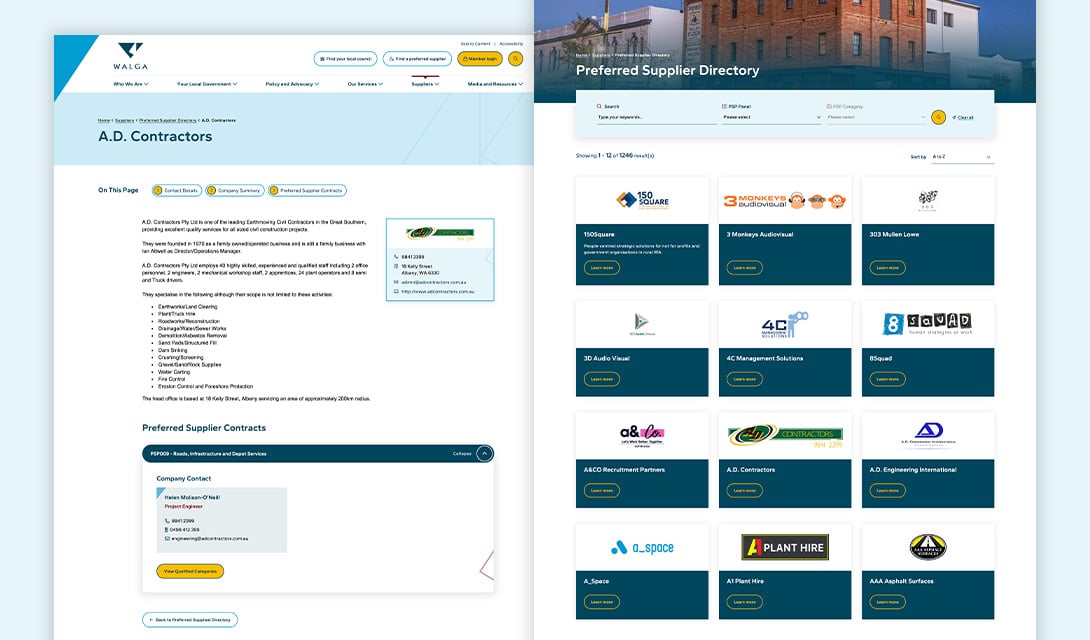
Task: Open the PSP Category dropdown
Action: tap(876, 117)
